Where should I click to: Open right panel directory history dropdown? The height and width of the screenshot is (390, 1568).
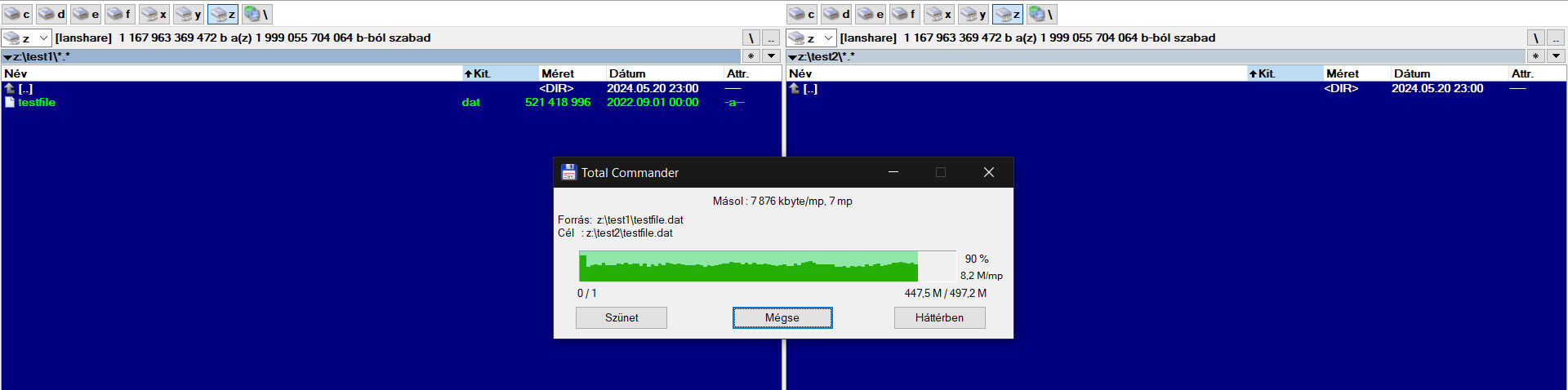coord(1557,56)
